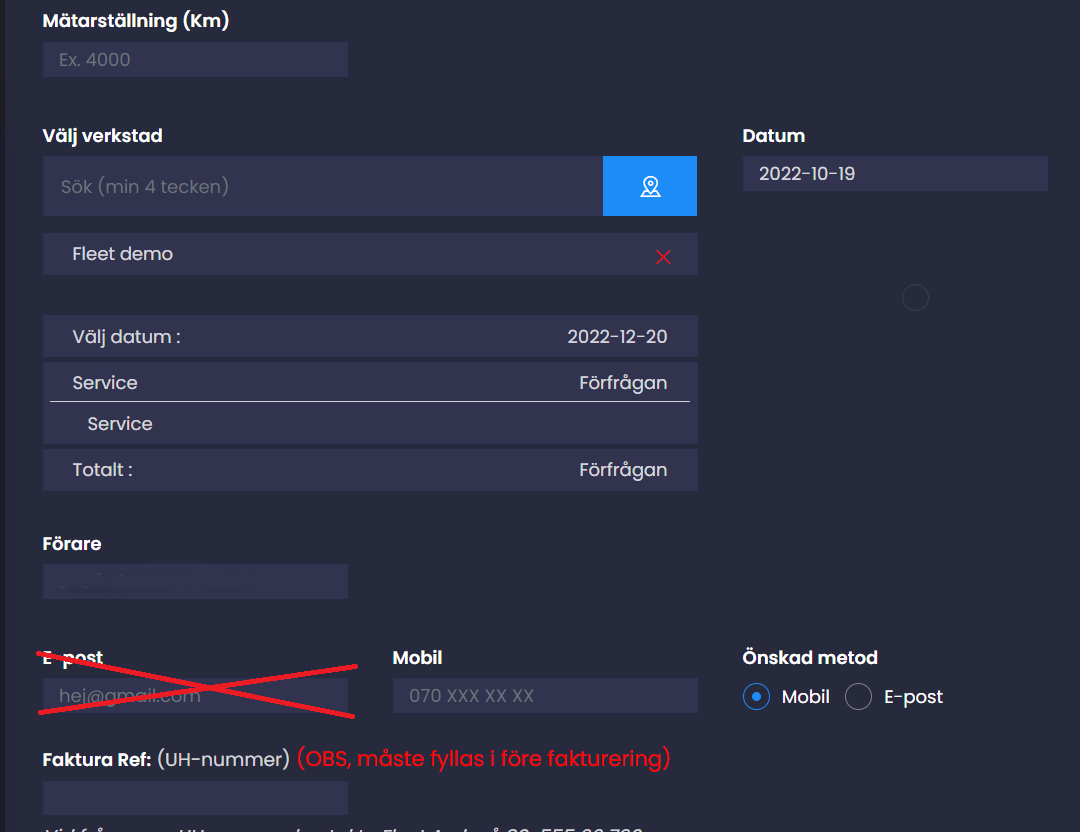Click the Totalt Förfrågan row
Screen dimensions: 1080x832
[369, 470]
